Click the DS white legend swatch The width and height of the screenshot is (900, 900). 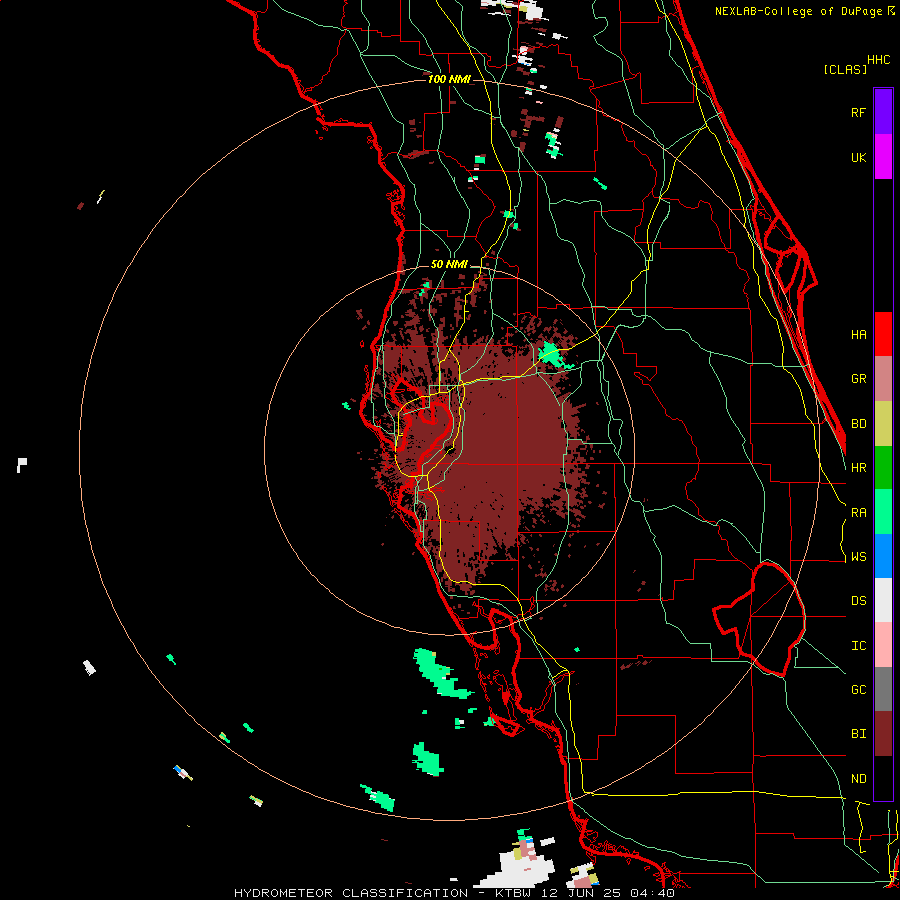(x=883, y=600)
